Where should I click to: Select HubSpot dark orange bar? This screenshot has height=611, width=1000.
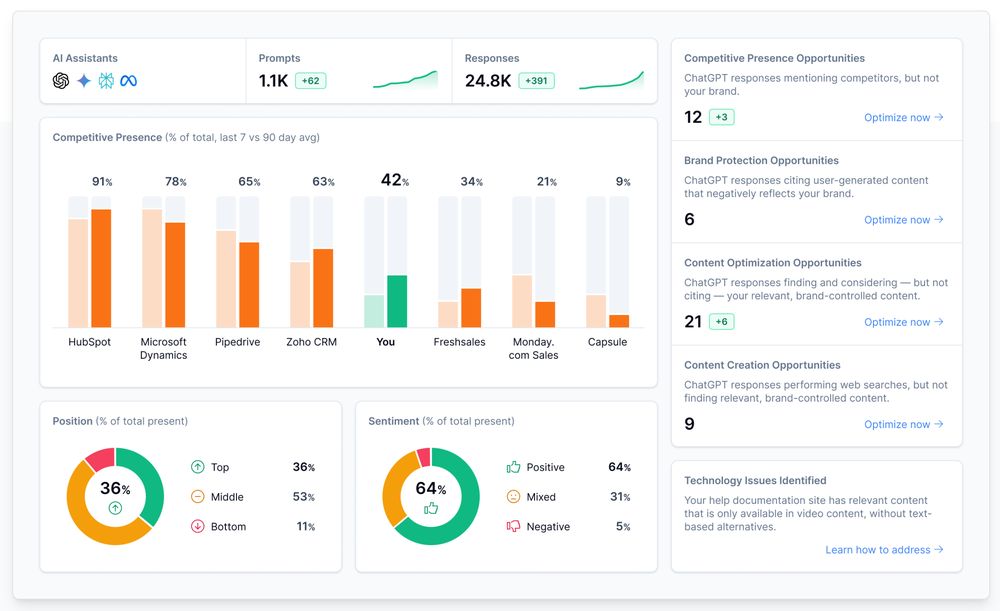coord(101,269)
